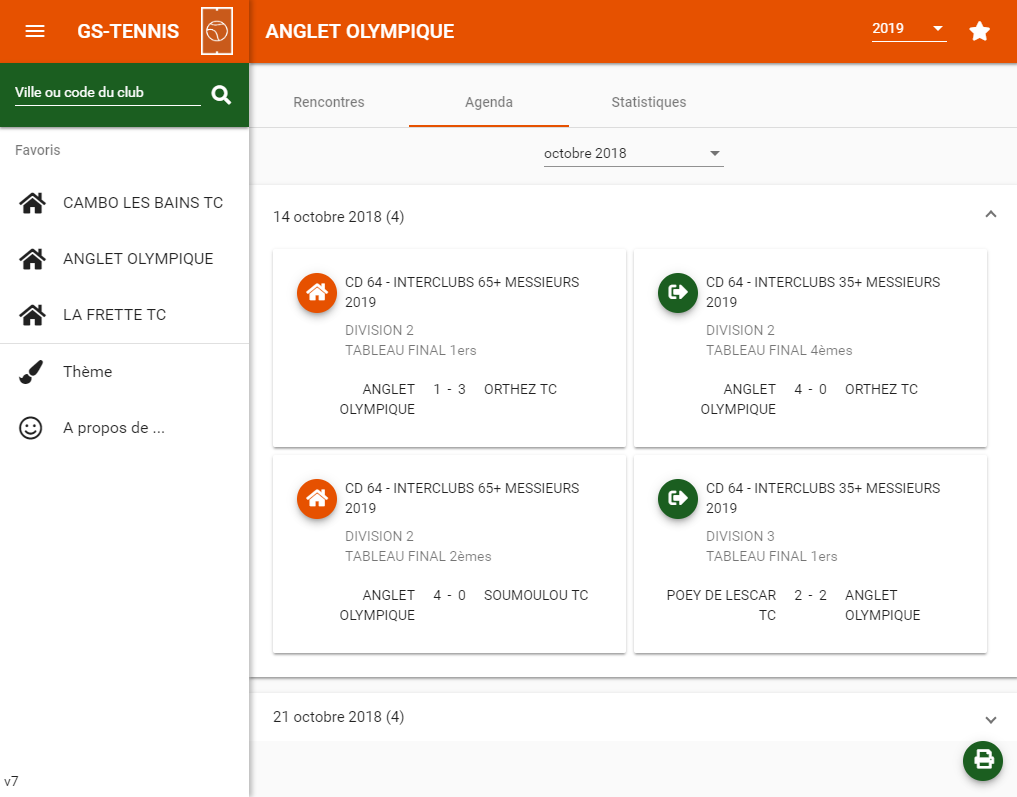
Task: Click the home match icon for SOUMOULOU TC card
Action: pos(317,499)
